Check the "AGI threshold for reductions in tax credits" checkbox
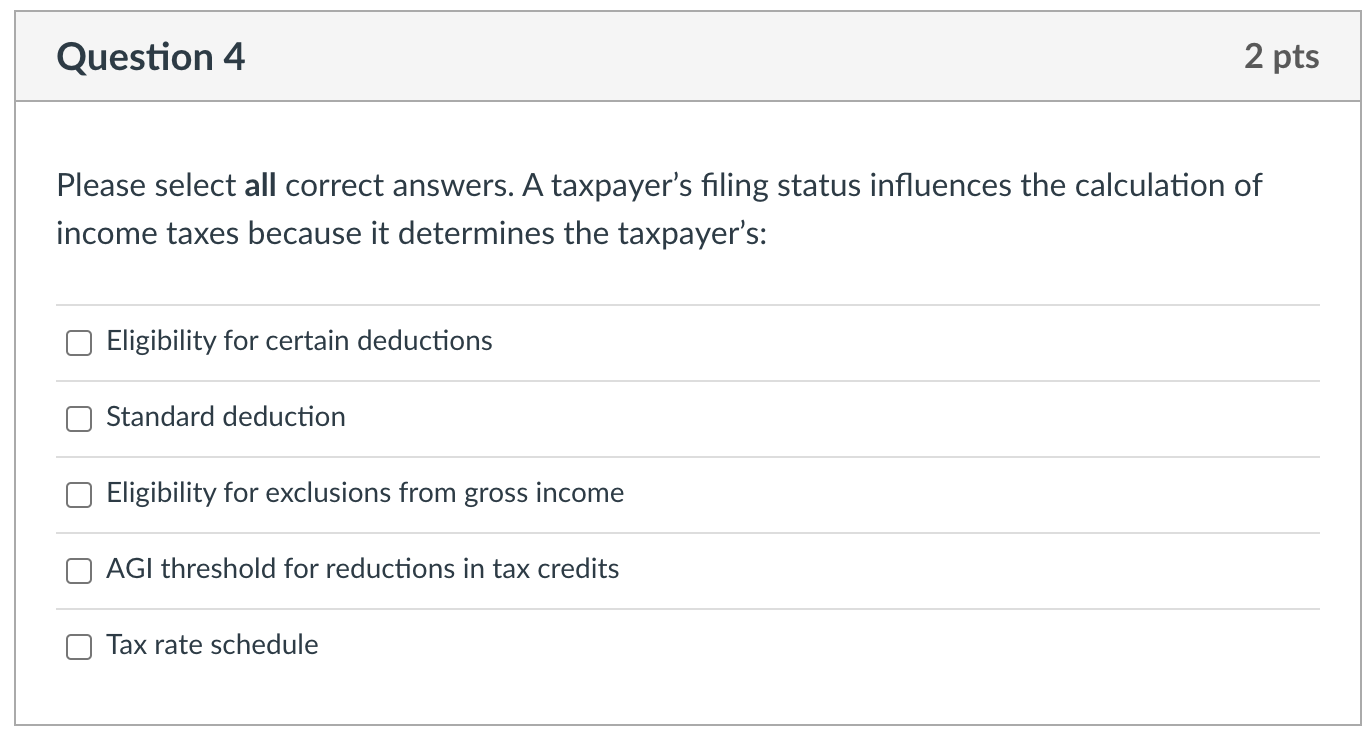The width and height of the screenshot is (1372, 730). click(x=79, y=570)
